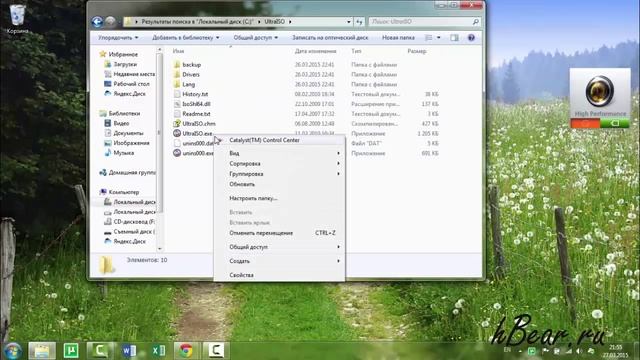The image size is (640, 360).
Task: Open the green Camtasia taskbar icon
Action: click(x=100, y=351)
